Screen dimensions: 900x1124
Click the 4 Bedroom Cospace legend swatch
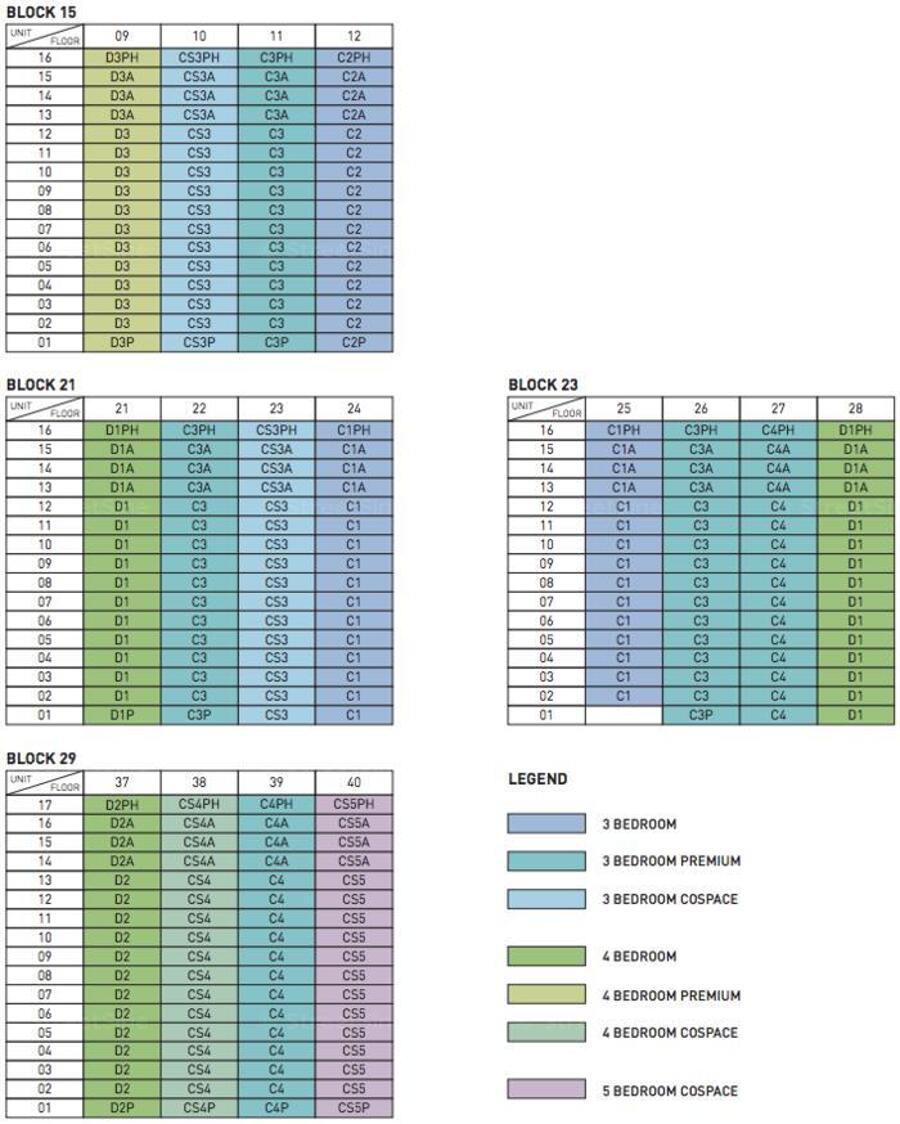click(x=546, y=1032)
